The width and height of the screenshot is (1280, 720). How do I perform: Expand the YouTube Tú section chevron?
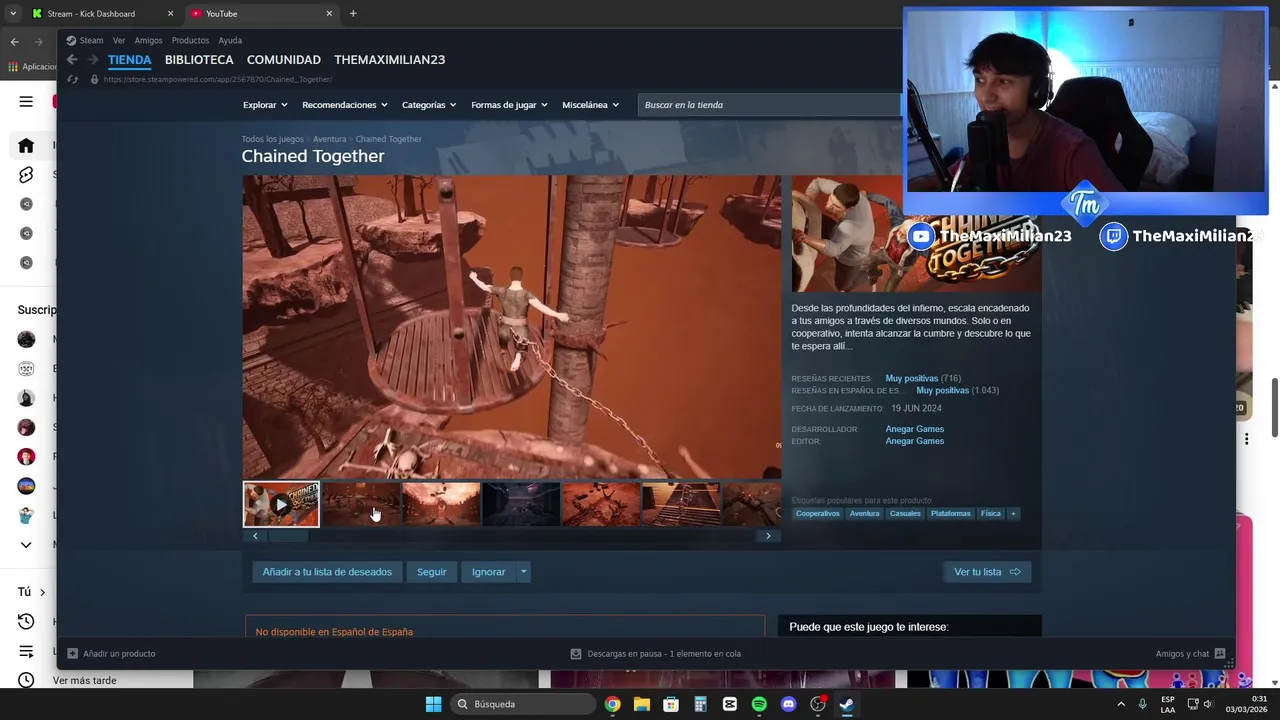42,592
